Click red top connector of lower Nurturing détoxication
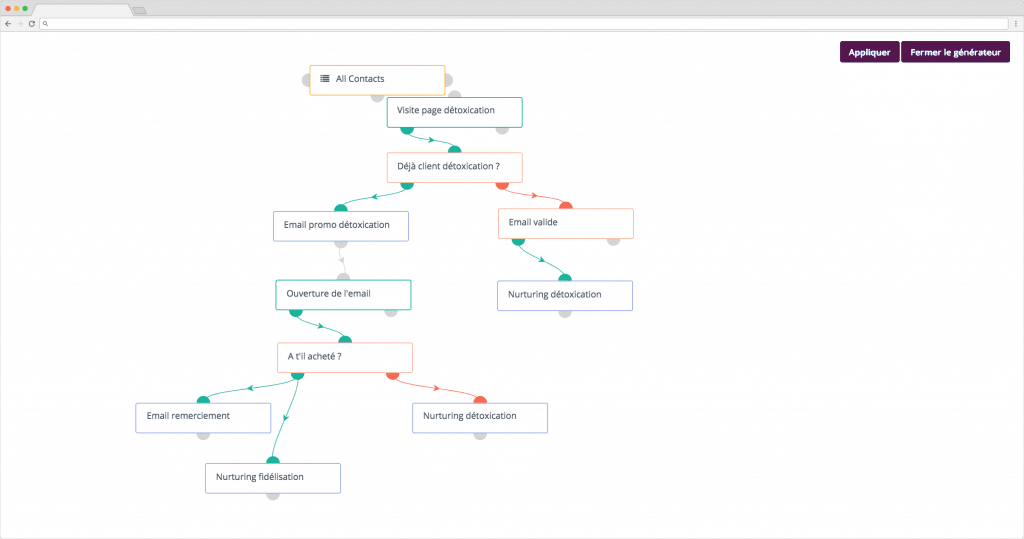Viewport: 1024px width, 539px height. [480, 399]
